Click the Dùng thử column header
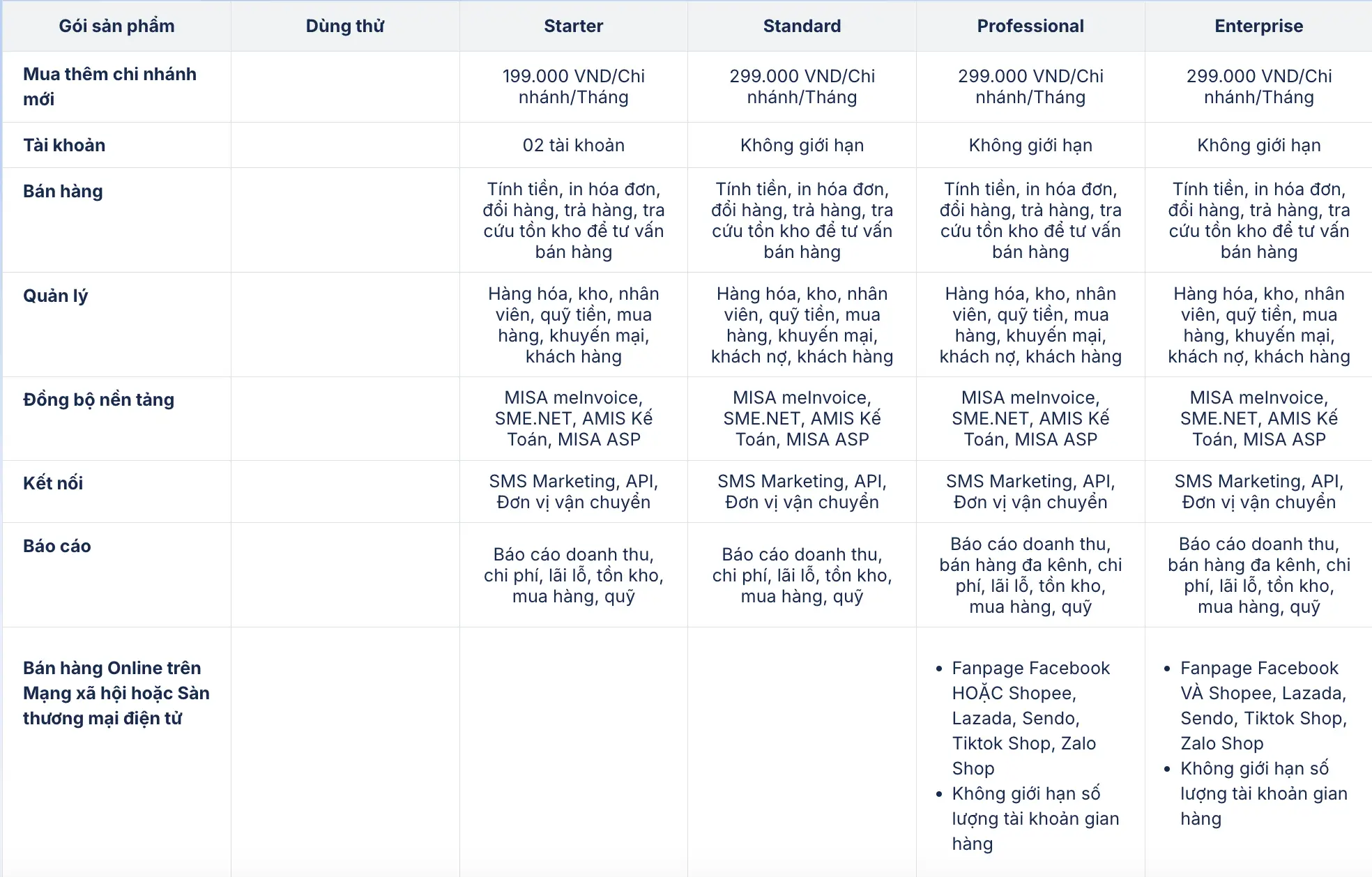The height and width of the screenshot is (877, 1372). pos(345,26)
